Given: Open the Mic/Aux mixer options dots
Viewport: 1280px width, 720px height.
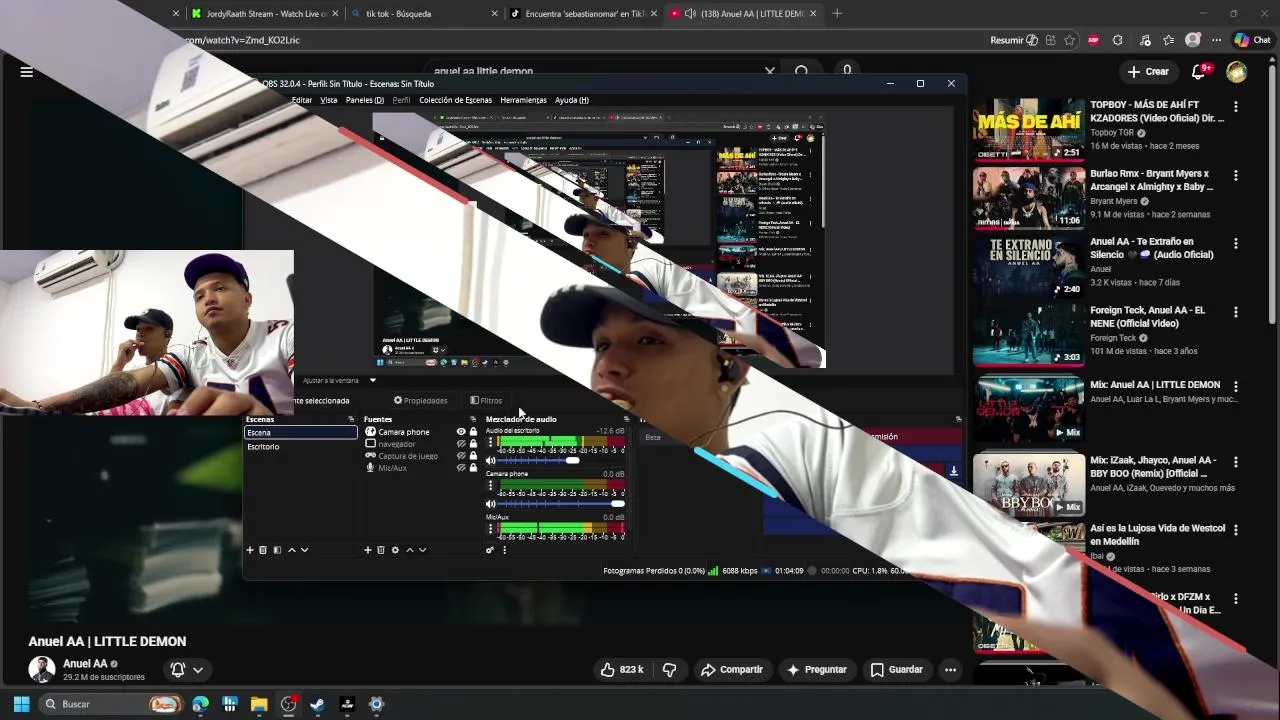Looking at the screenshot, I should [x=490, y=528].
